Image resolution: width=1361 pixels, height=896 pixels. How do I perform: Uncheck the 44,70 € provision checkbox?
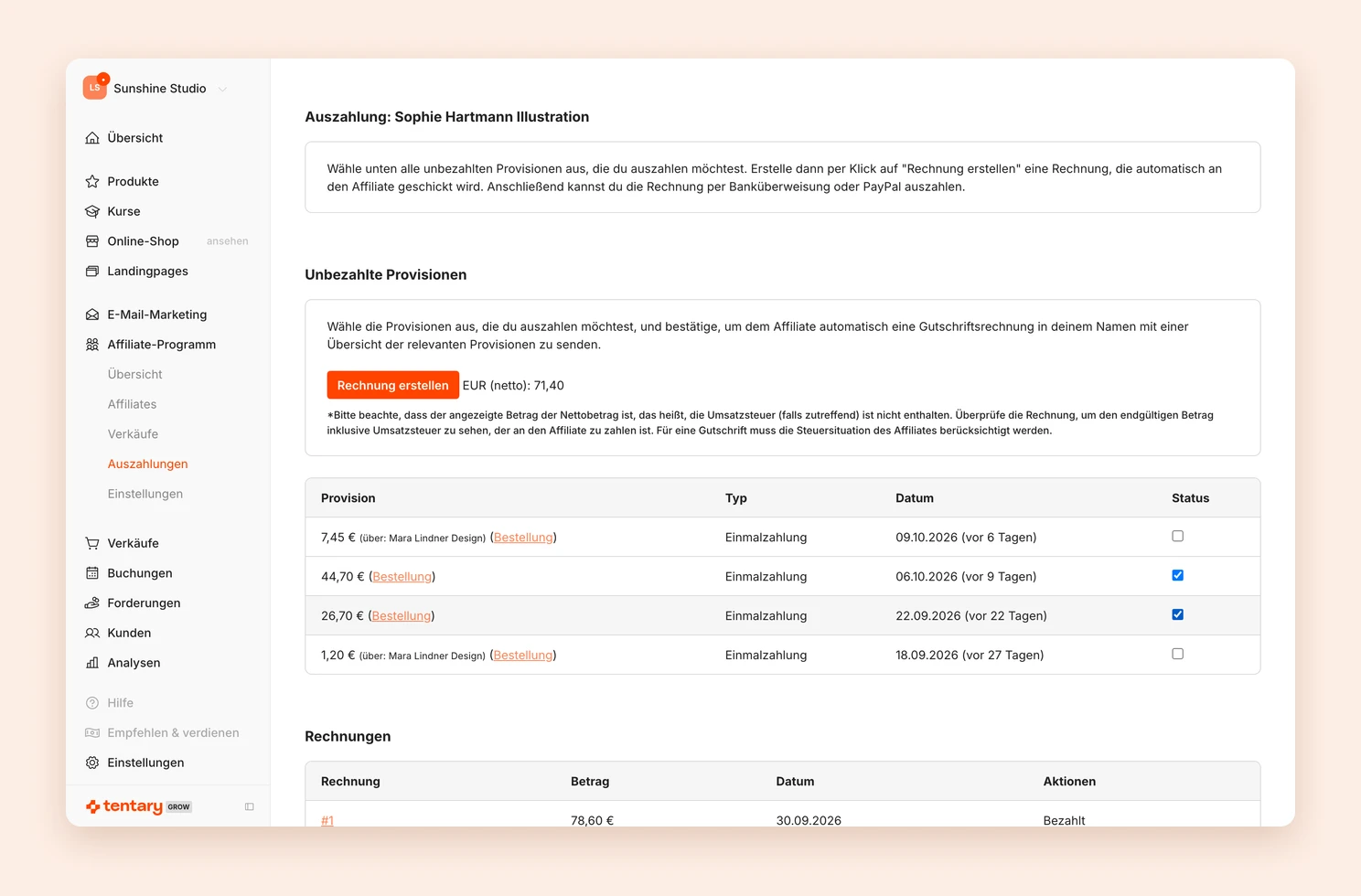(1178, 576)
